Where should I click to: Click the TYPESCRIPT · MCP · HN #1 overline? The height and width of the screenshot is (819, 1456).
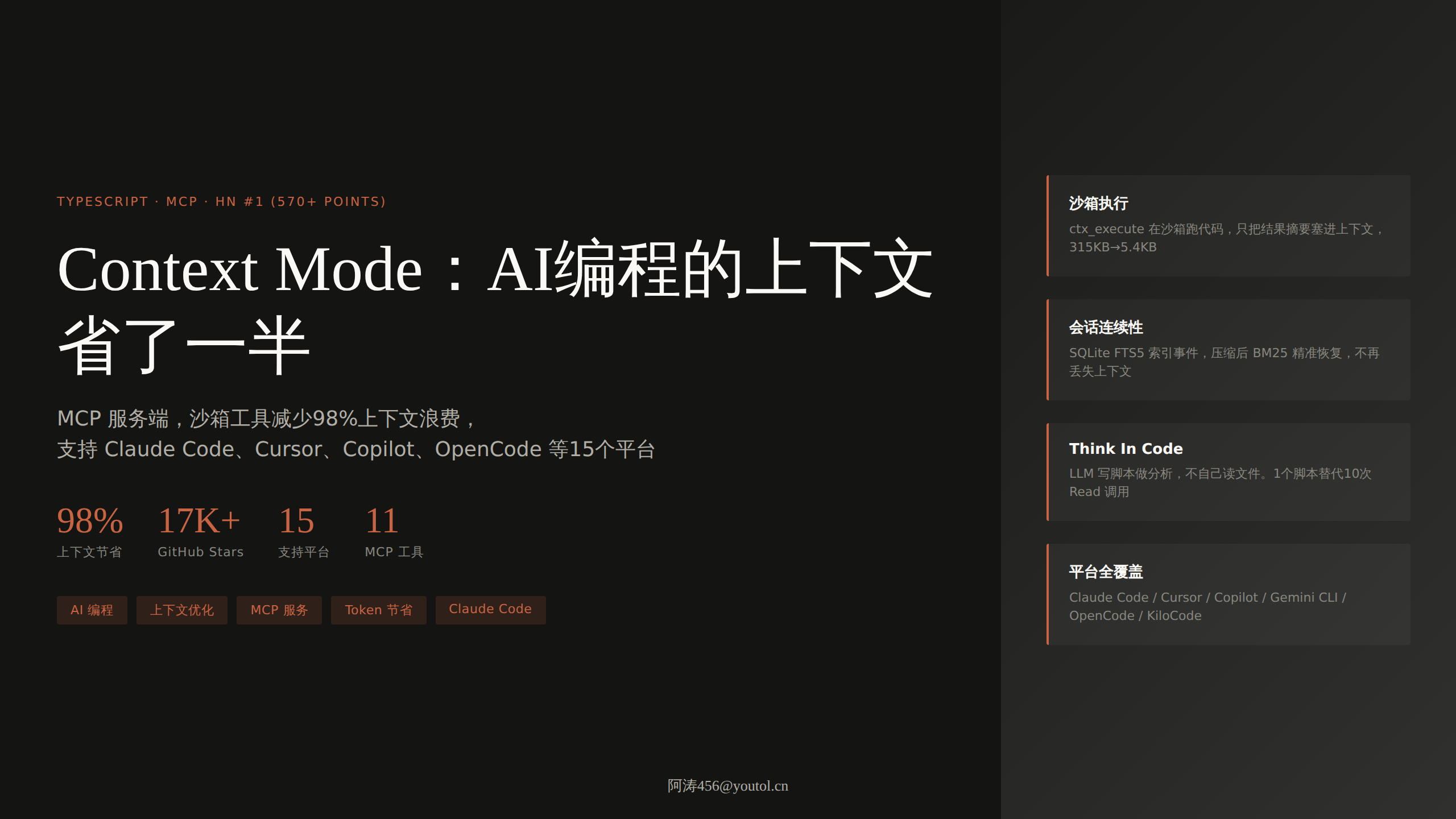(x=222, y=202)
